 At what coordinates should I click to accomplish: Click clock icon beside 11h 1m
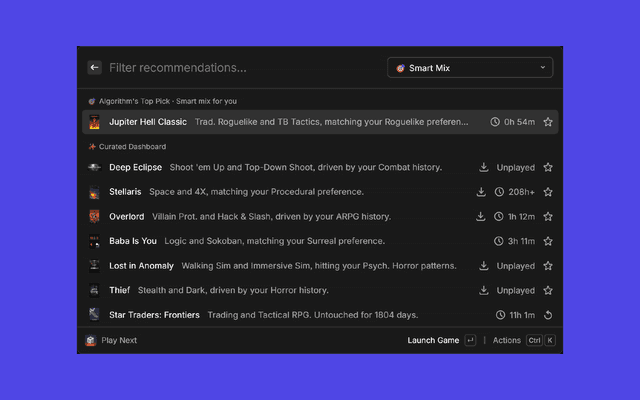(x=500, y=315)
